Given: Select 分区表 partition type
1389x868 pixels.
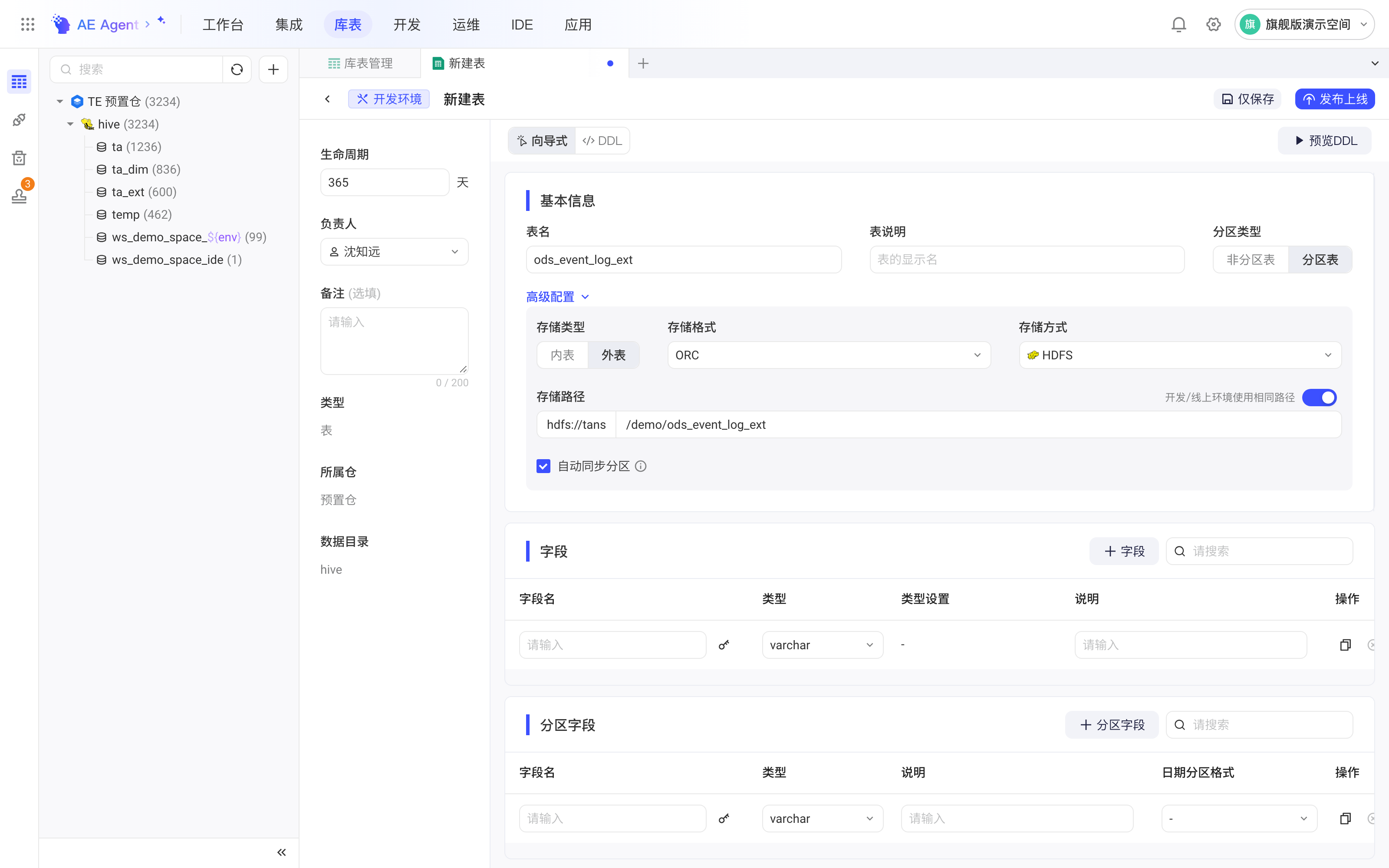Looking at the screenshot, I should pyautogui.click(x=1320, y=260).
